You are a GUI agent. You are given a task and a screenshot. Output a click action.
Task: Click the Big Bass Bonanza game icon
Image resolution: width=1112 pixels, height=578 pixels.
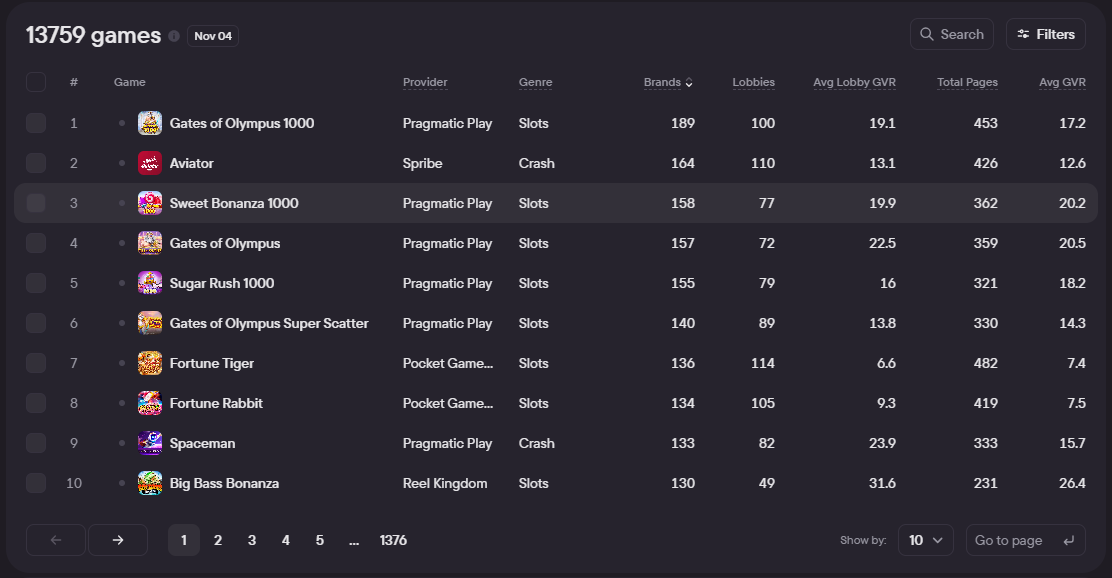[150, 483]
